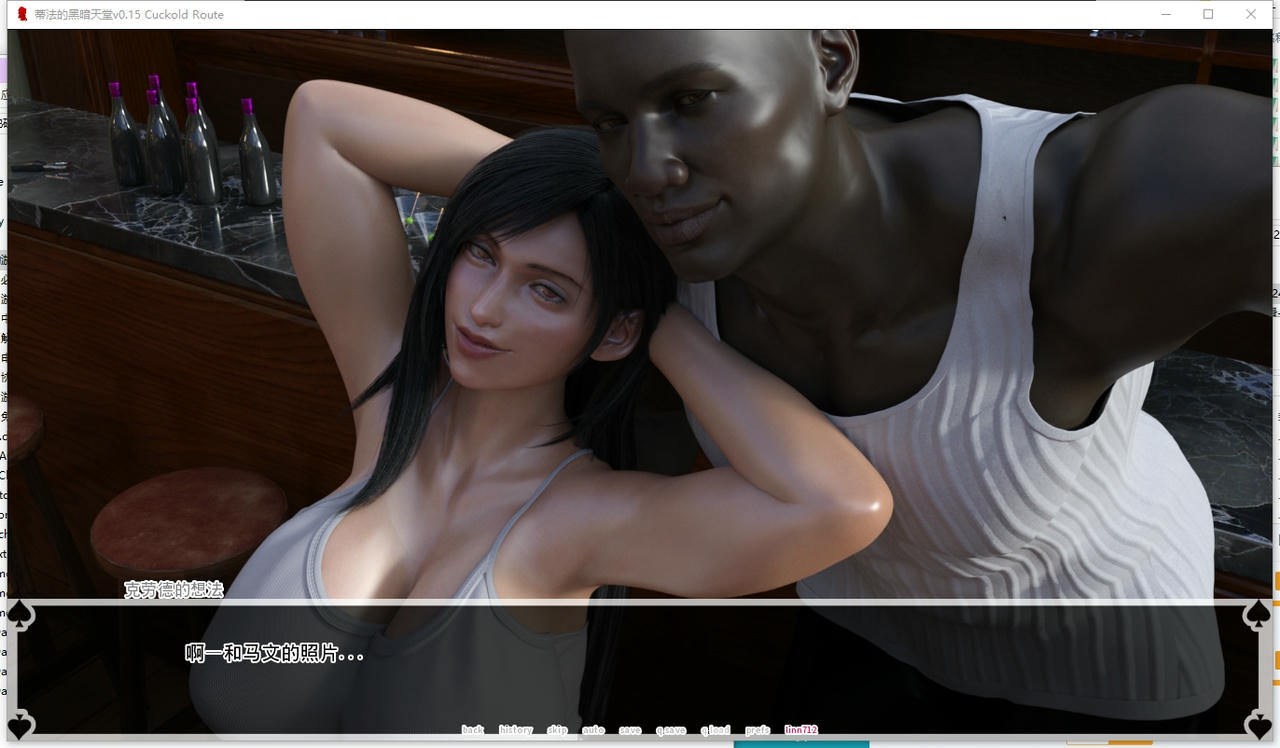The width and height of the screenshot is (1280, 748).
Task: Open the save screen
Action: click(630, 730)
